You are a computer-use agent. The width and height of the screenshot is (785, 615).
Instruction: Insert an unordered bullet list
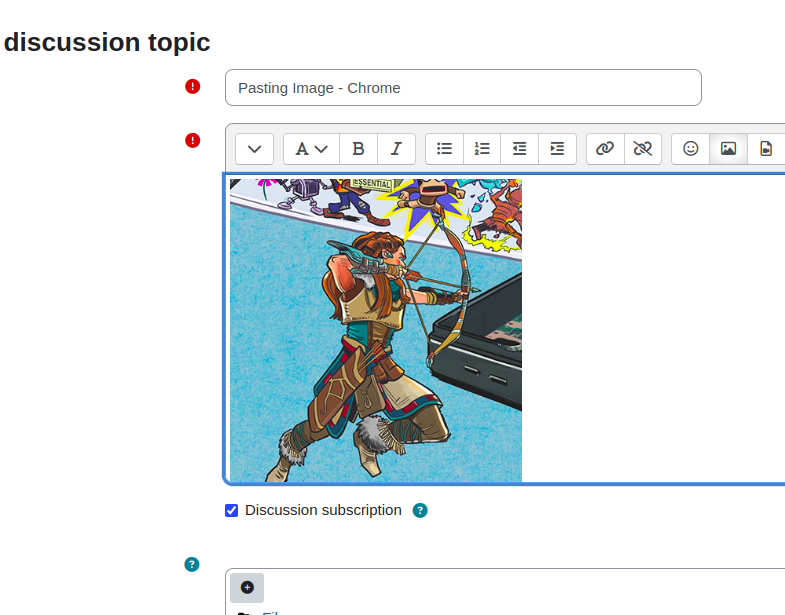(444, 149)
